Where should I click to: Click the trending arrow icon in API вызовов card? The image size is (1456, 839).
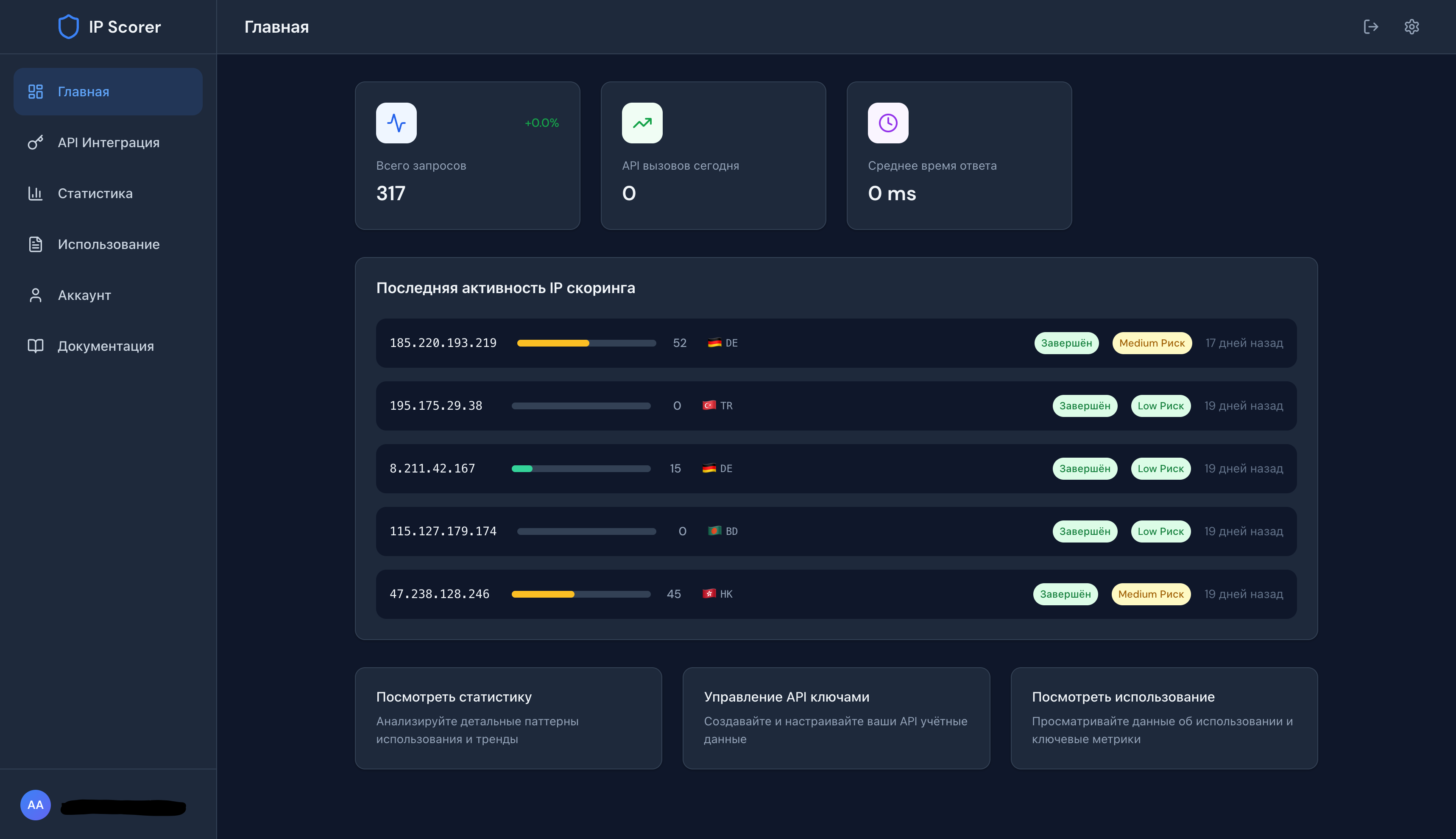pos(642,123)
